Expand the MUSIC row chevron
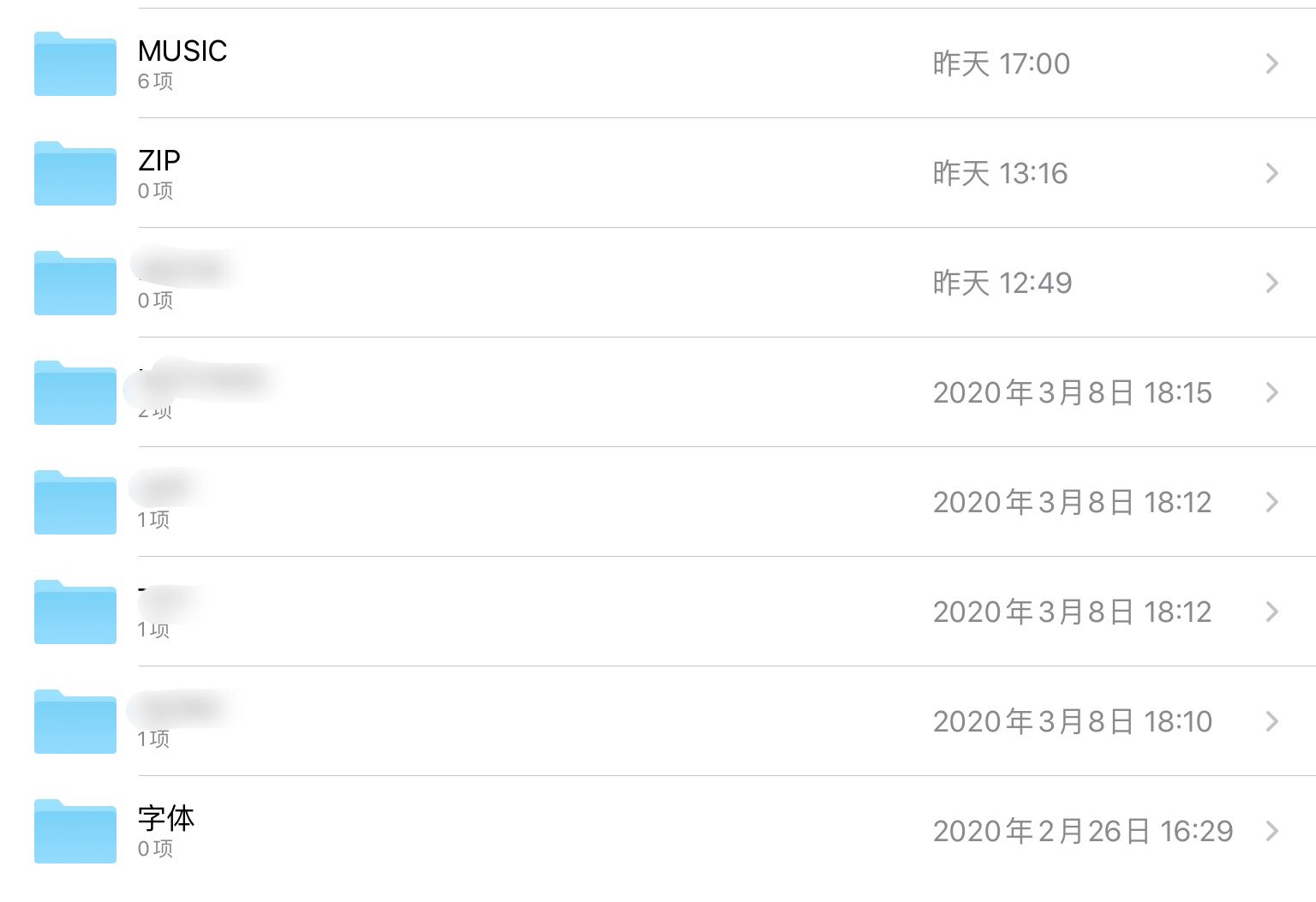 [x=1272, y=63]
